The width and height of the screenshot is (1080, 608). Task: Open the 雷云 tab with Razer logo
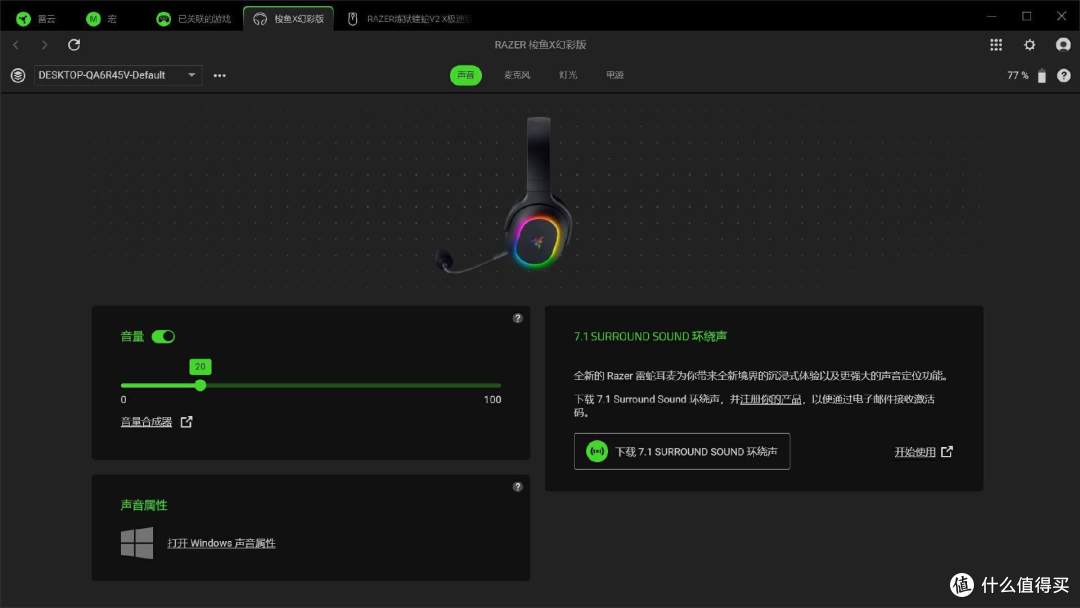36,19
